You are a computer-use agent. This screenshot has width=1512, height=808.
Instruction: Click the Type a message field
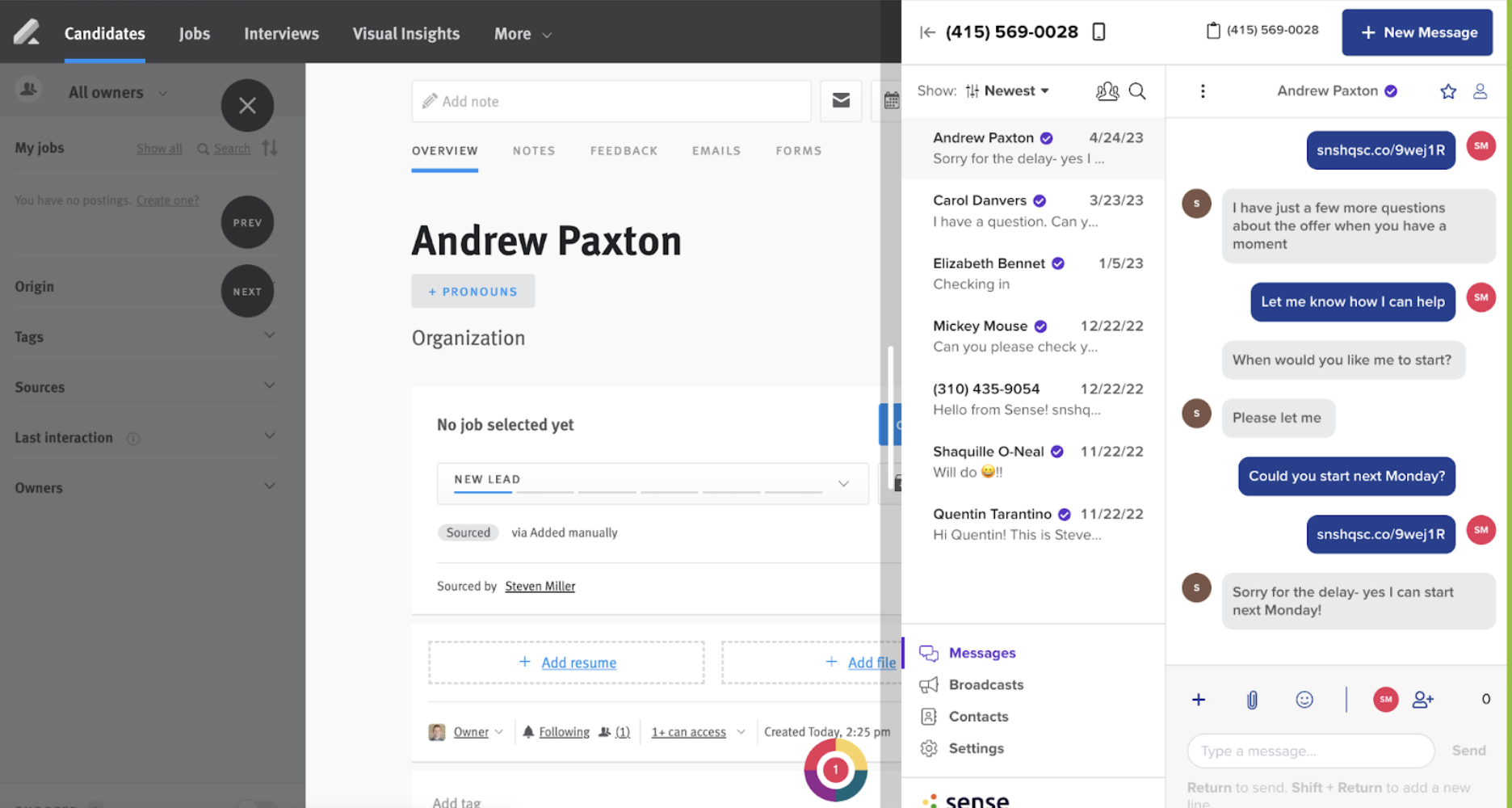pyautogui.click(x=1311, y=751)
